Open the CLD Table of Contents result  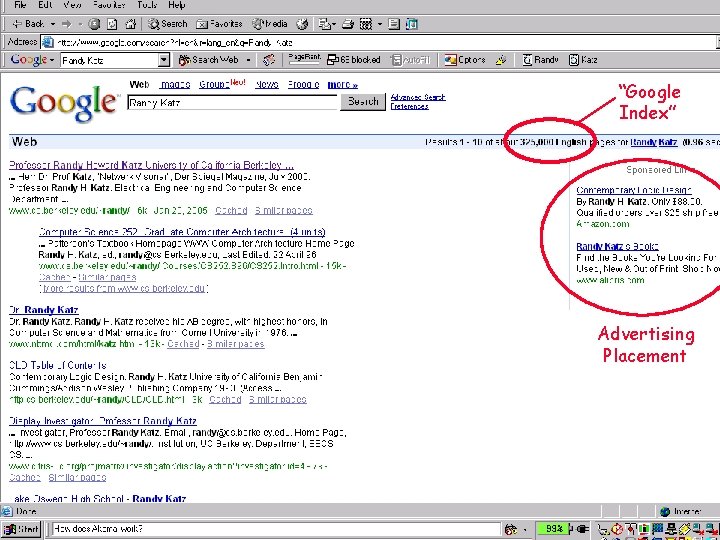[x=58, y=366]
